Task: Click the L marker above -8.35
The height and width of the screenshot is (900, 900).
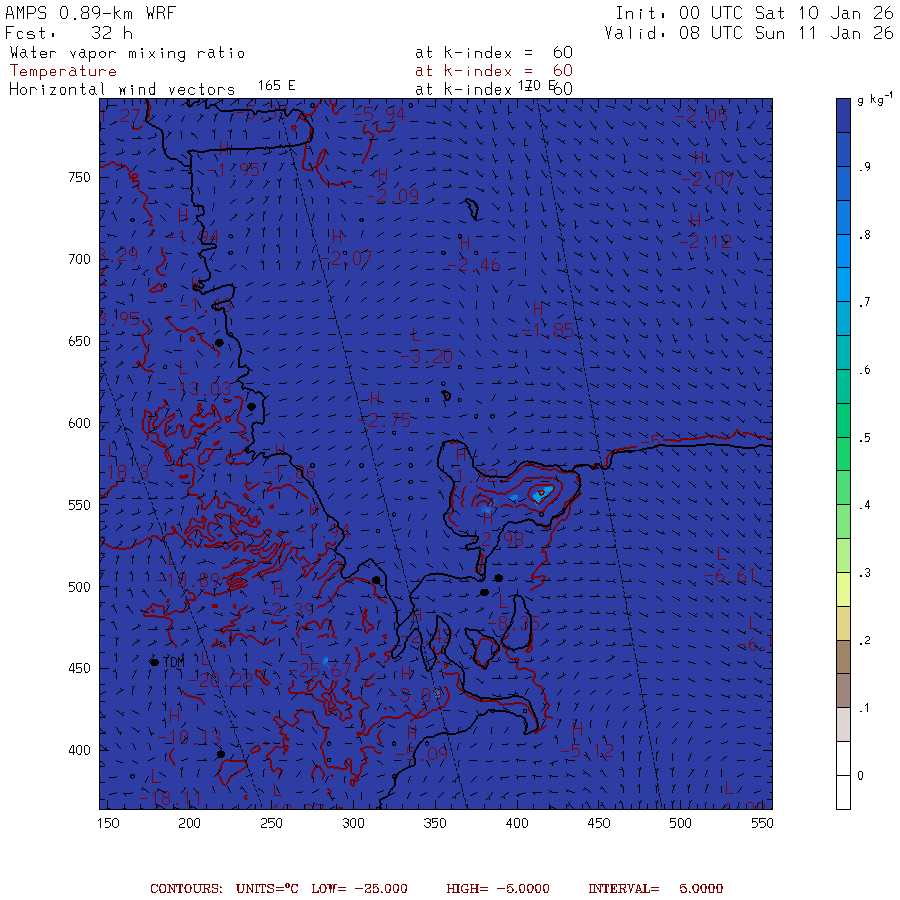Action: (503, 602)
